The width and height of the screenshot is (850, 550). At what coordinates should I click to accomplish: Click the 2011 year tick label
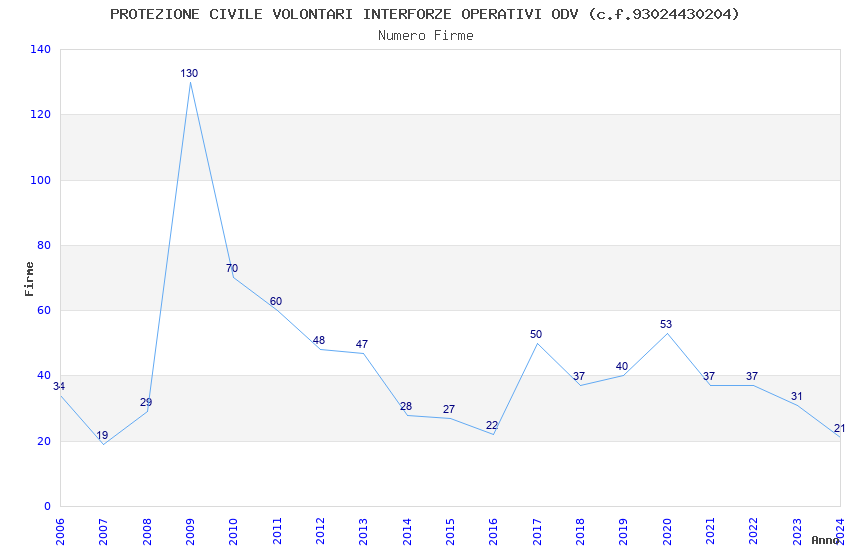click(276, 531)
